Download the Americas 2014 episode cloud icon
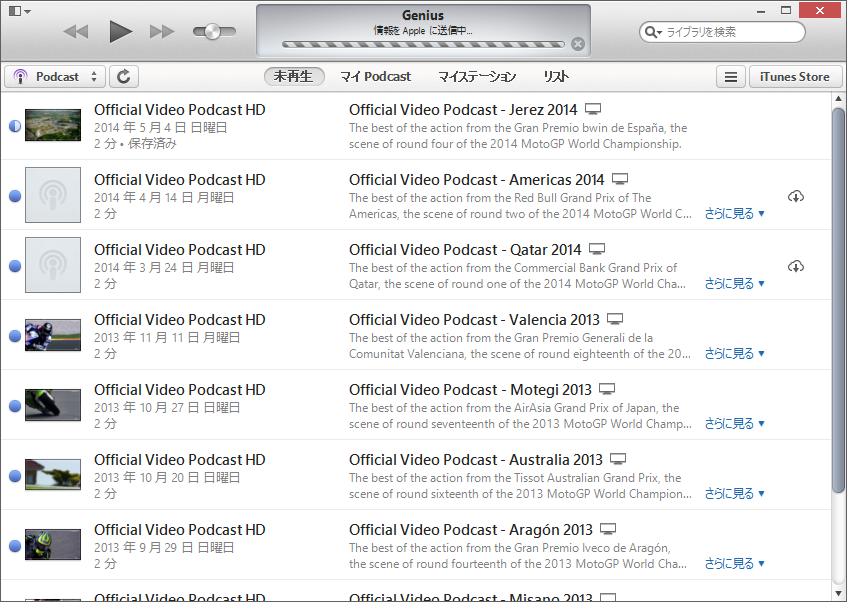Viewport: 847px width, 602px height. [796, 196]
